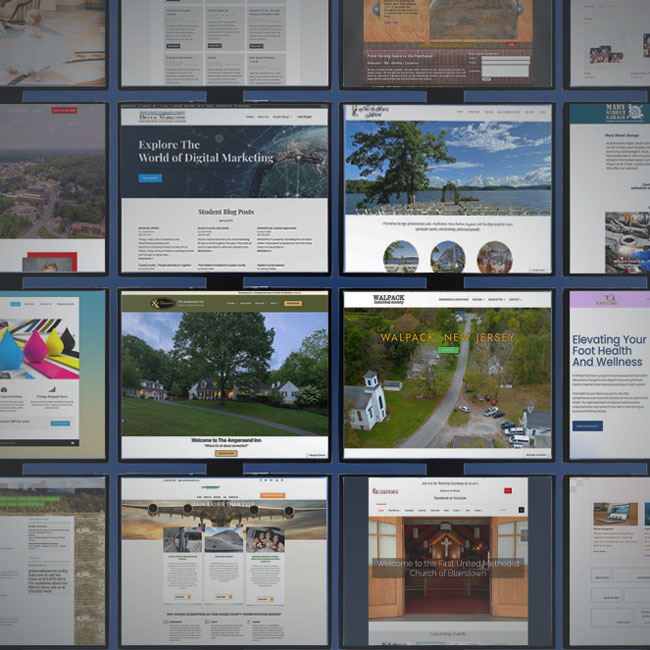
Task: Click the blue button under Explore The World heading
Action: point(150,178)
